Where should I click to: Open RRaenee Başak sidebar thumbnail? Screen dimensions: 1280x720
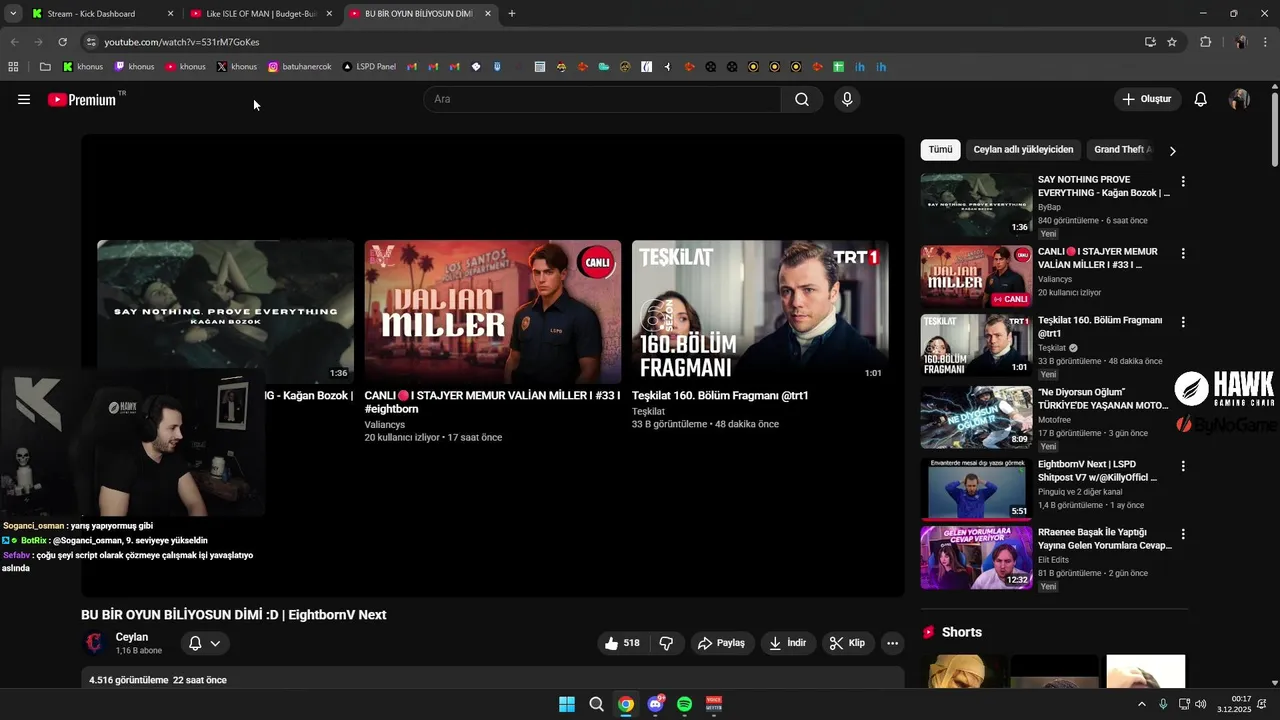click(x=976, y=557)
